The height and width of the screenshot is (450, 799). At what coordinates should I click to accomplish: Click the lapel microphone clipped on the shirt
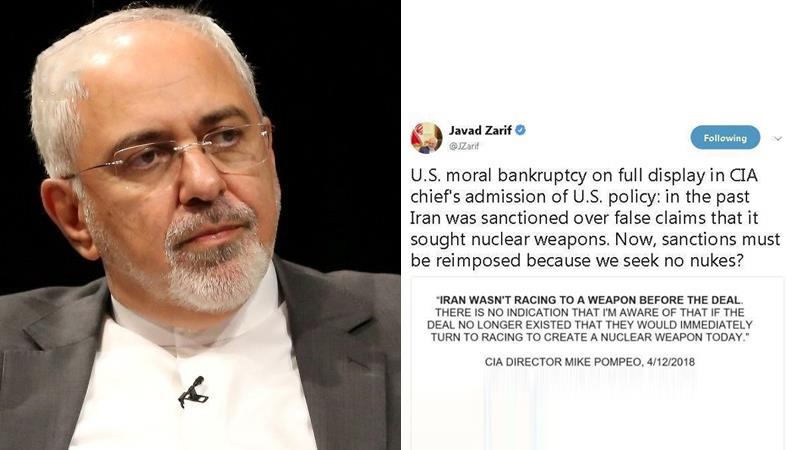point(193,392)
